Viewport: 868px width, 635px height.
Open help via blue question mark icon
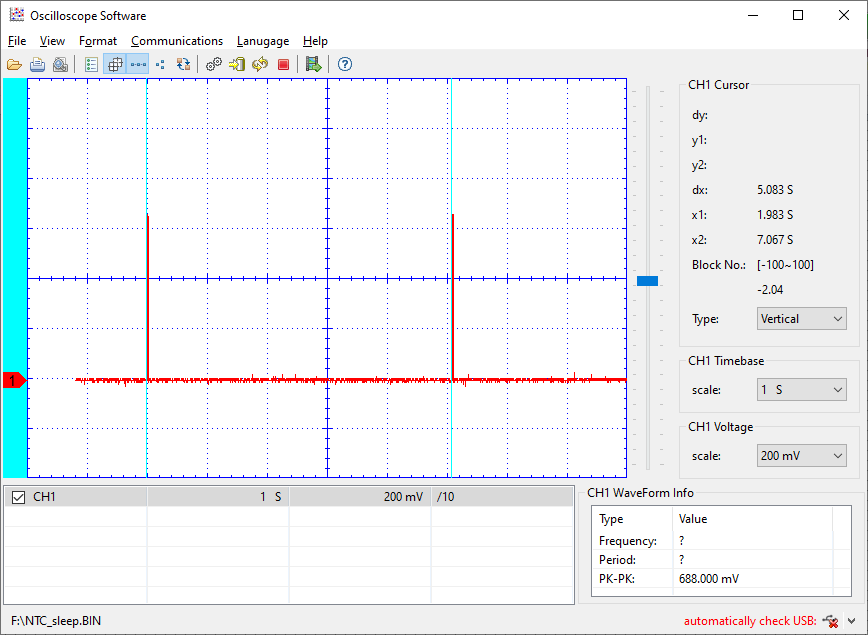[344, 64]
